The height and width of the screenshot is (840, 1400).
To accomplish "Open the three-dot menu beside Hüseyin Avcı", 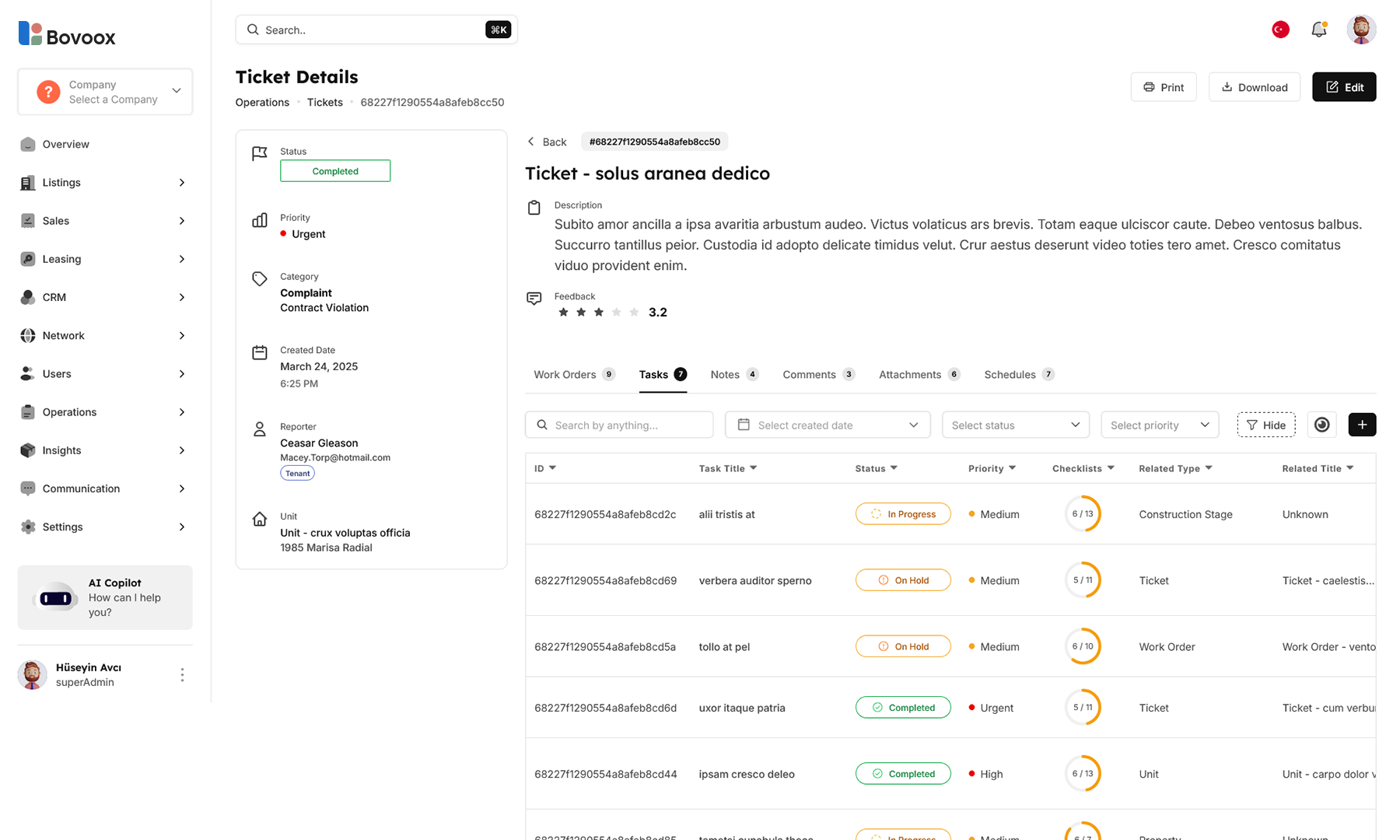I will coord(182,674).
